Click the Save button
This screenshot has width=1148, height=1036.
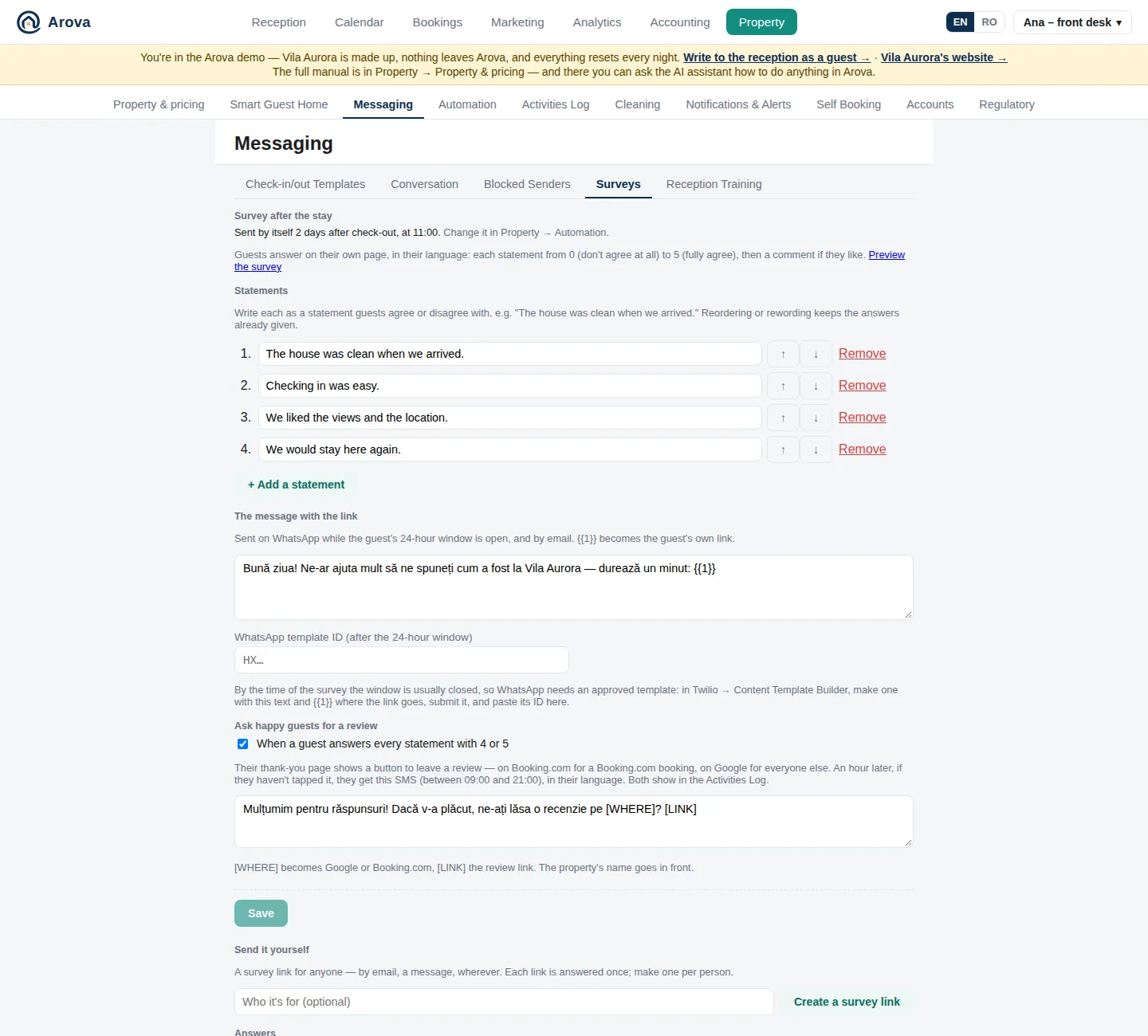[261, 913]
